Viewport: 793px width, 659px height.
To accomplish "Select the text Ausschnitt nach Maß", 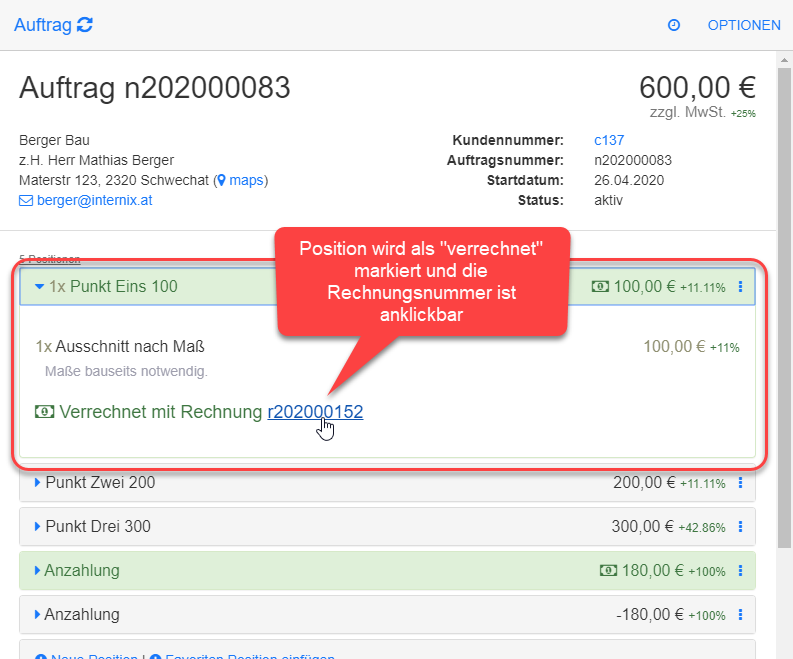I will (x=130, y=346).
